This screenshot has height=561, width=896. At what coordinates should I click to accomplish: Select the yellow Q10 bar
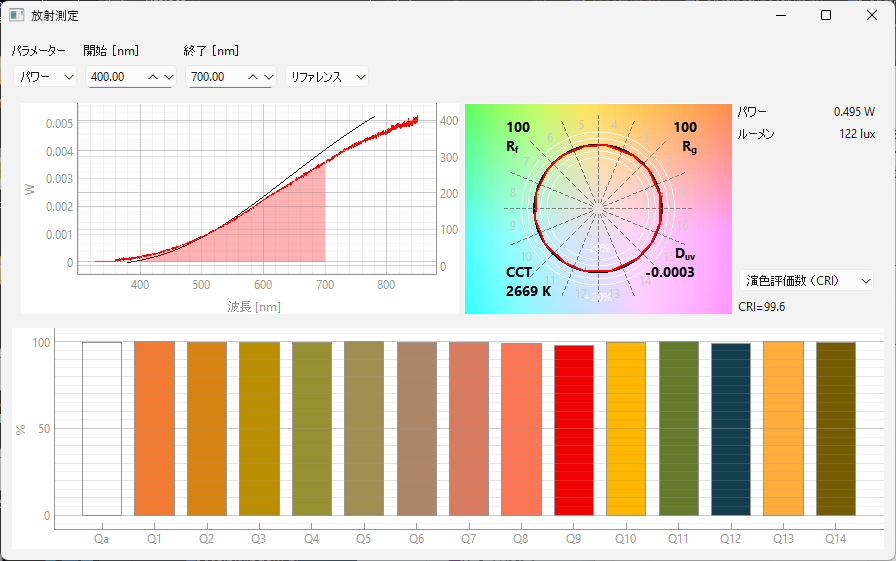(x=626, y=428)
